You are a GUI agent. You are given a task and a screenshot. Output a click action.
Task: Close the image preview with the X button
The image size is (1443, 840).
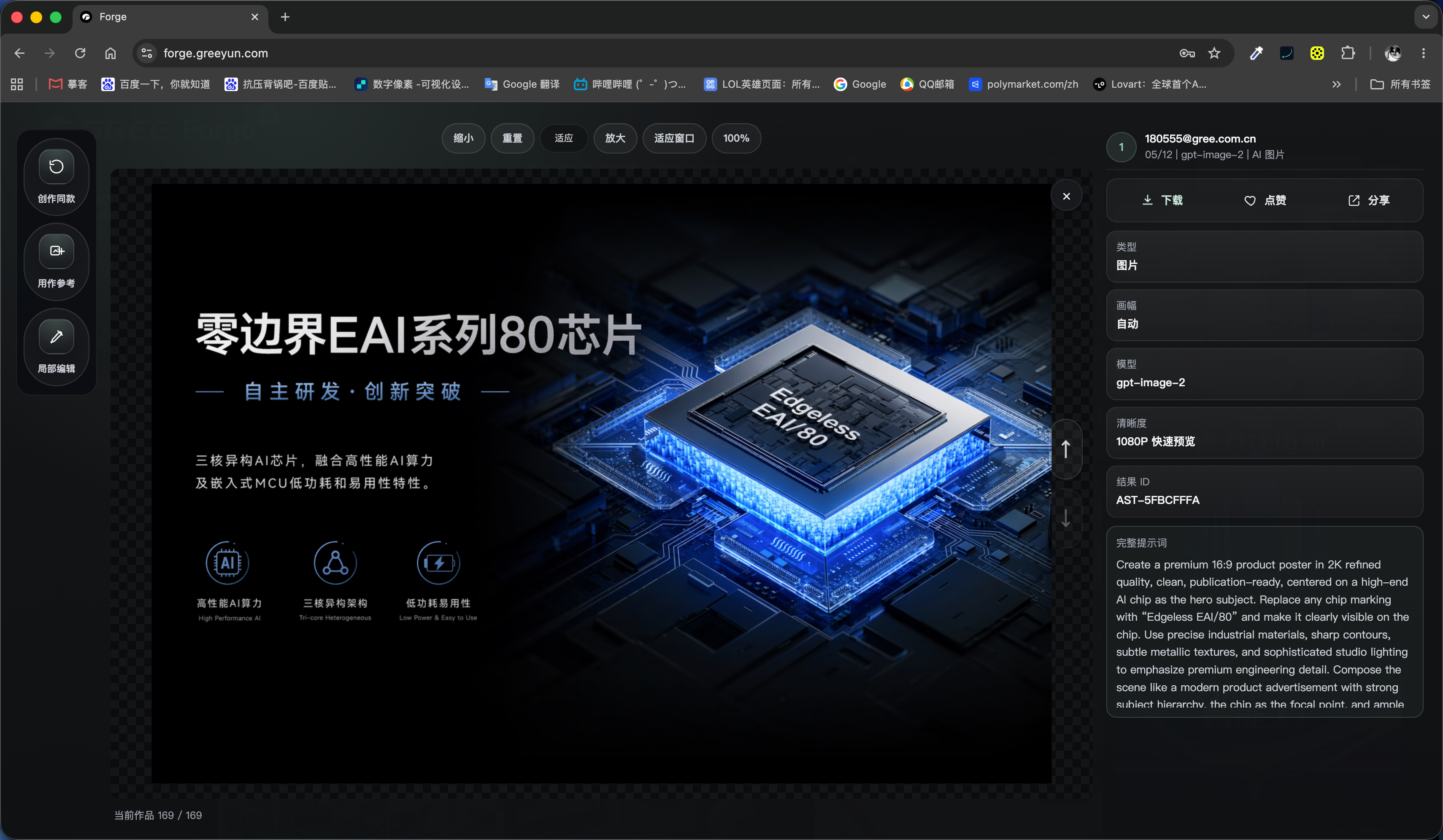click(x=1066, y=196)
